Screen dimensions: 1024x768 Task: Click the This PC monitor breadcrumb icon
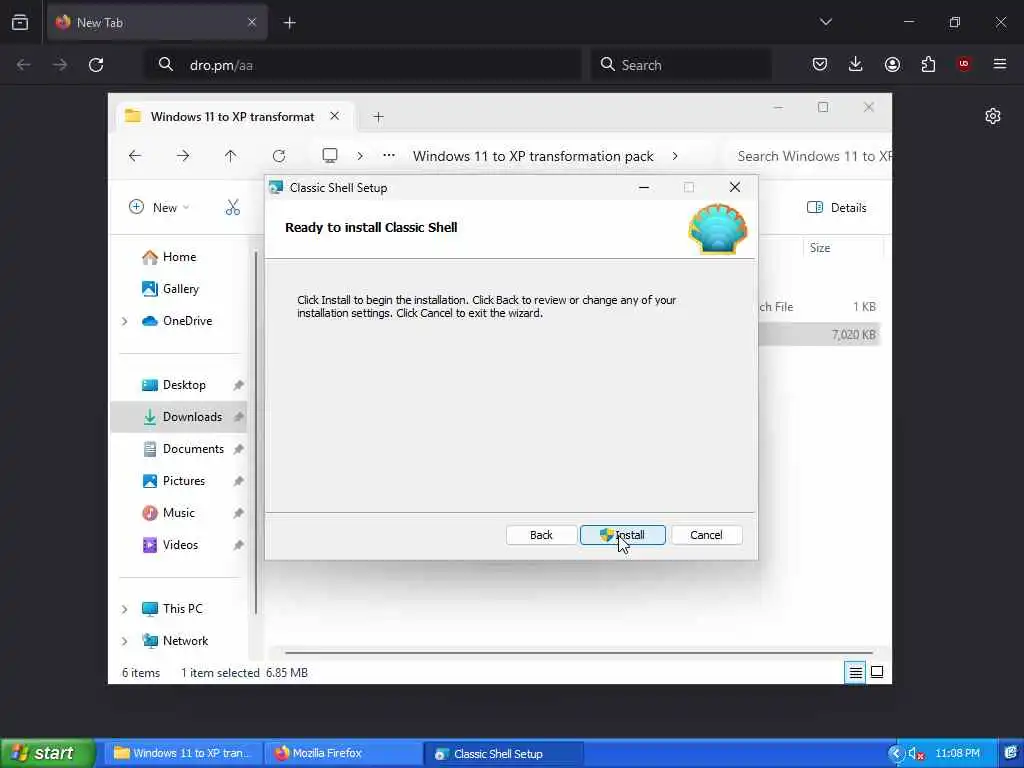[x=330, y=155]
